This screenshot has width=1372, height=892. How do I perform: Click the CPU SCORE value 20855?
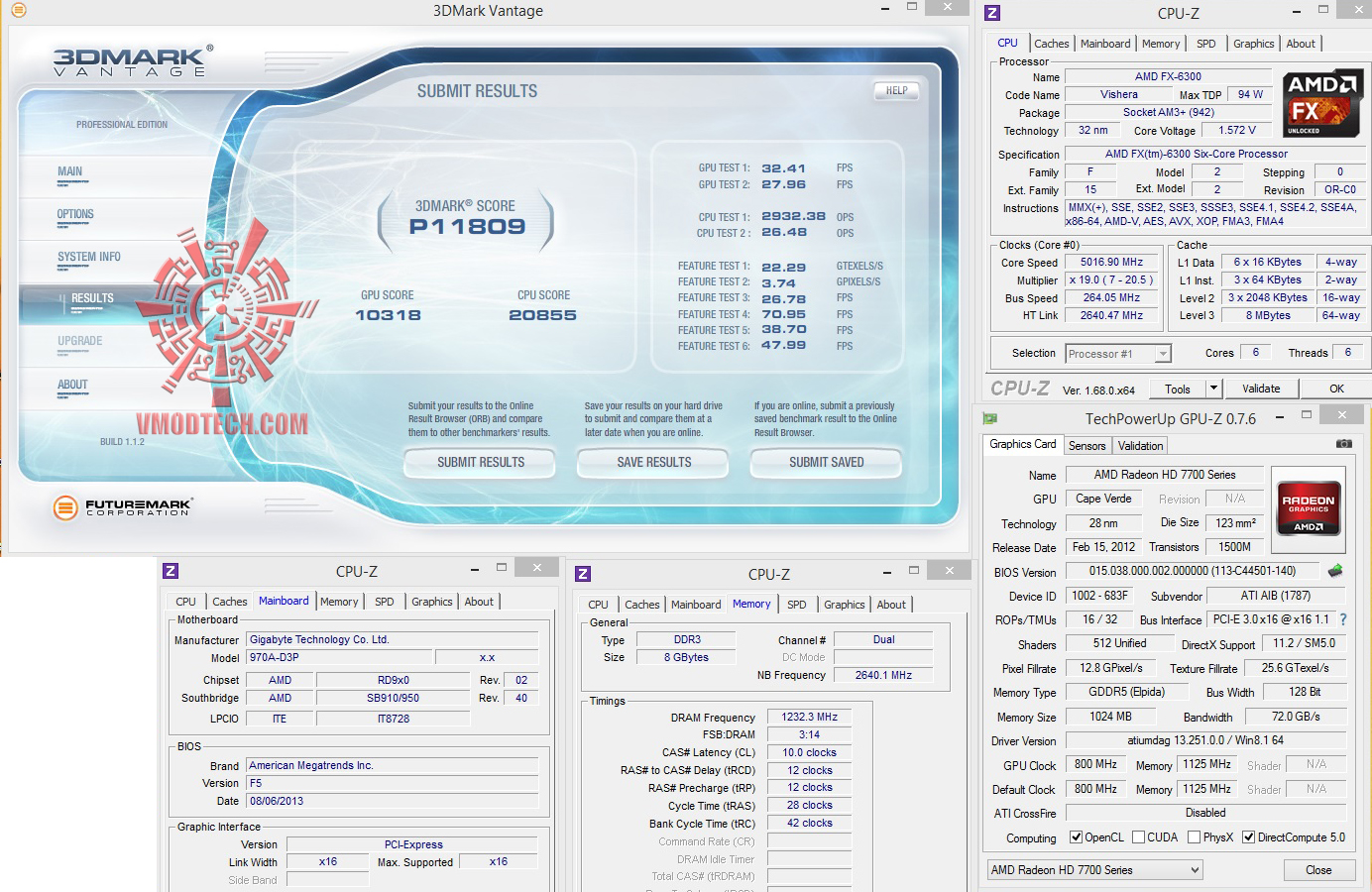click(542, 315)
